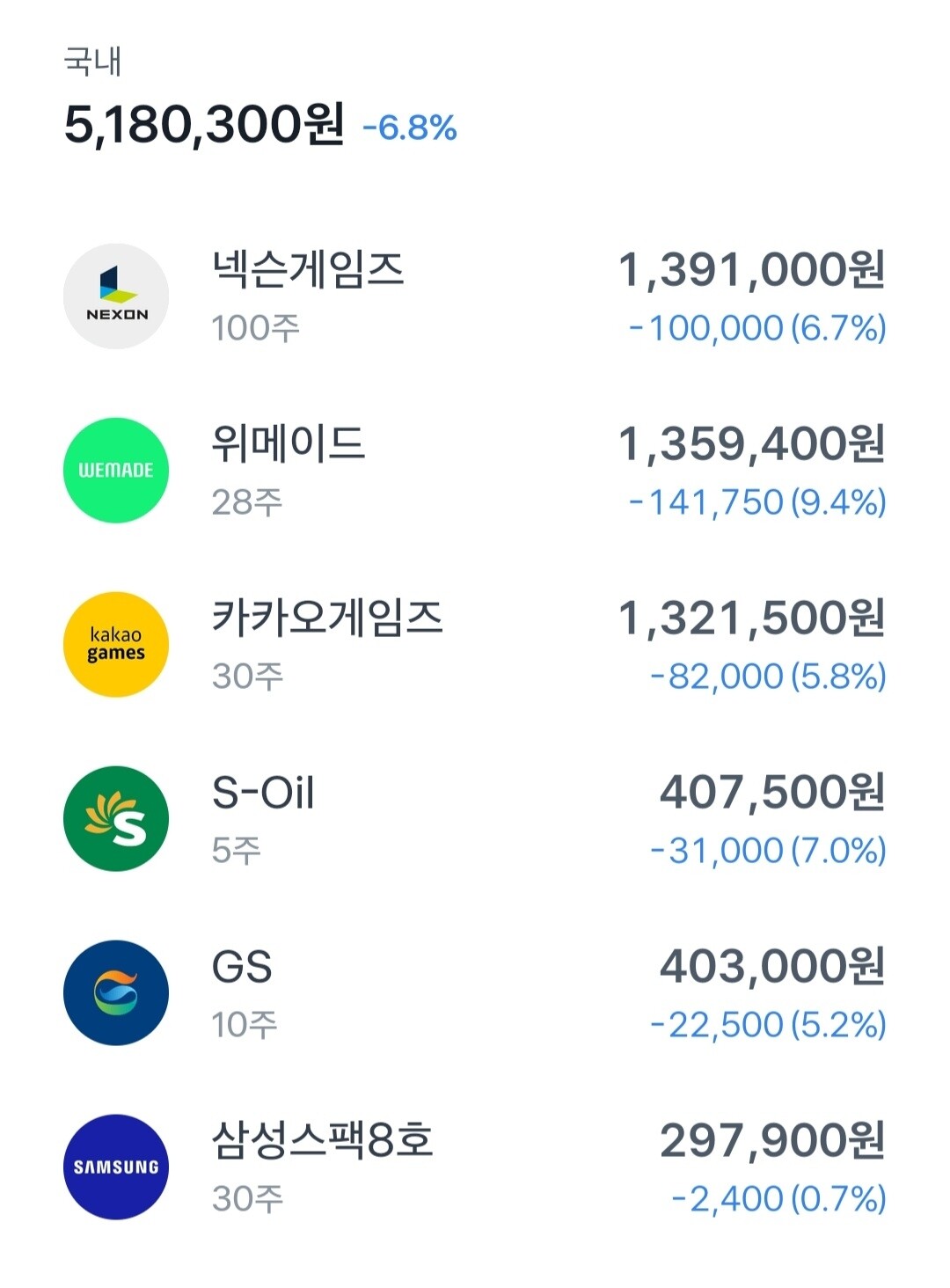
Task: Tap the Nexon Games logo icon
Action: pyautogui.click(x=116, y=296)
